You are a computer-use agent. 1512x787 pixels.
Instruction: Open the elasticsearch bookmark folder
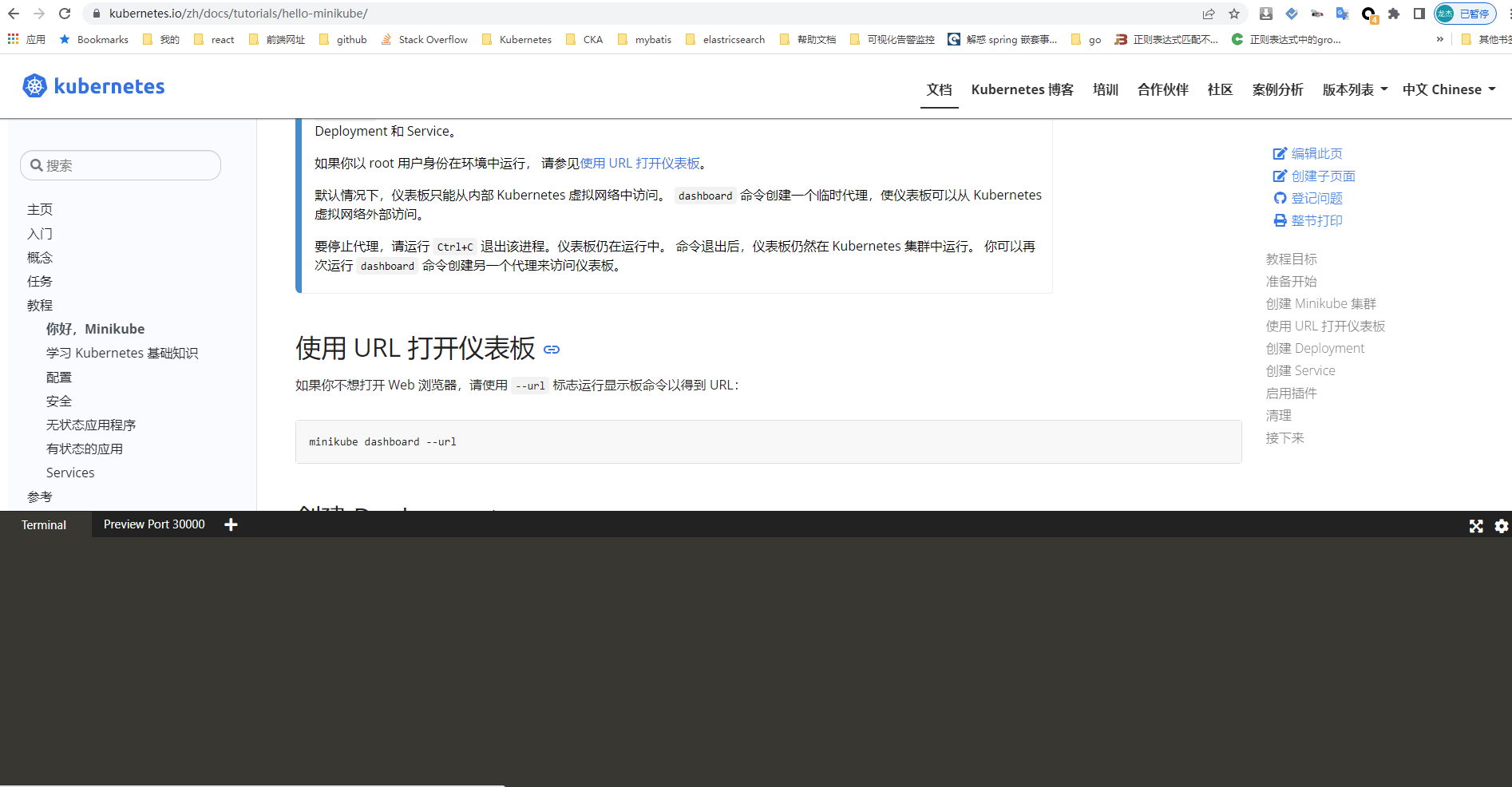pyautogui.click(x=725, y=39)
